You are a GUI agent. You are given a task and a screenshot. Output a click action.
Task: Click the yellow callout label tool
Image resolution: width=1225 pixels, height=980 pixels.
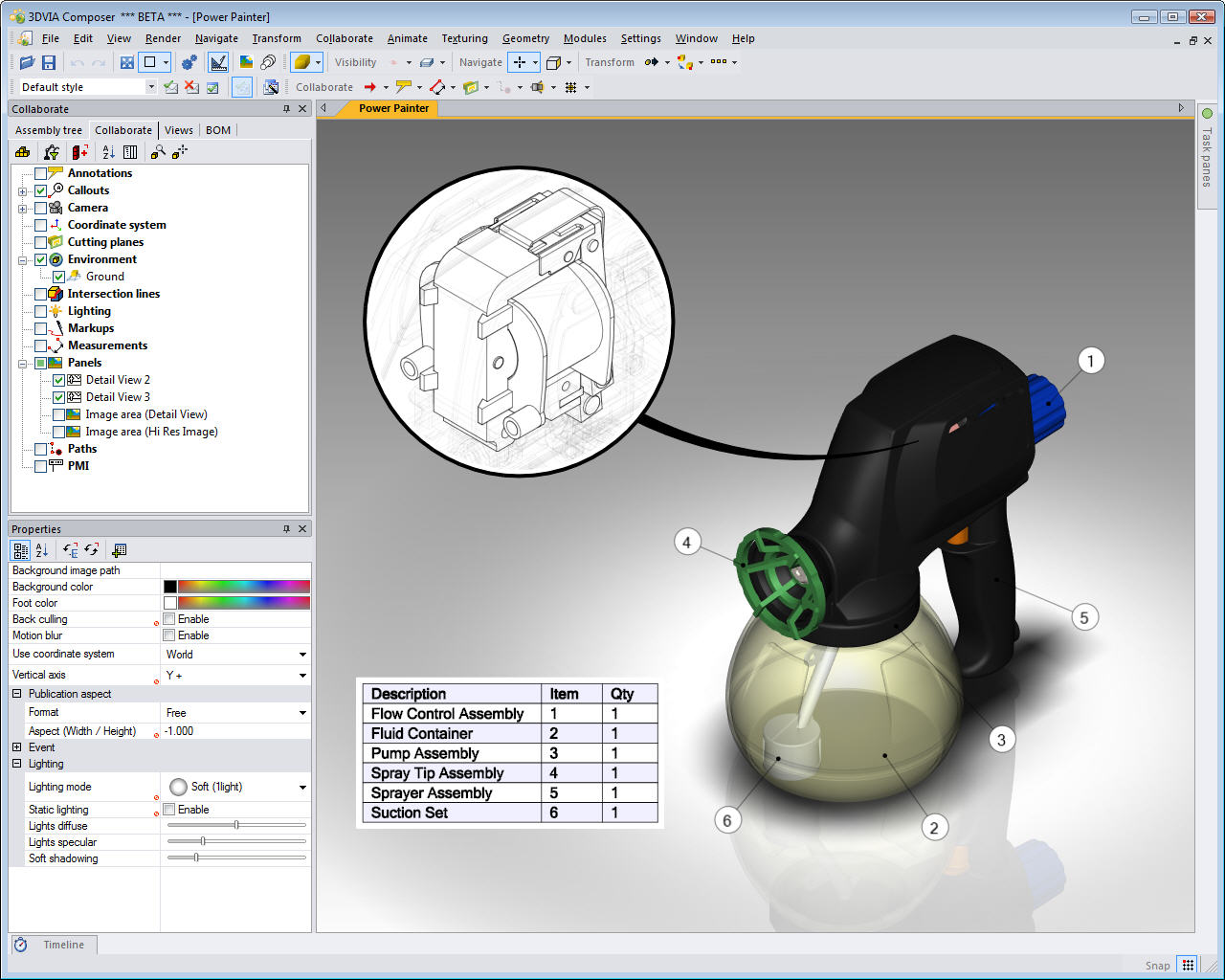(x=404, y=87)
